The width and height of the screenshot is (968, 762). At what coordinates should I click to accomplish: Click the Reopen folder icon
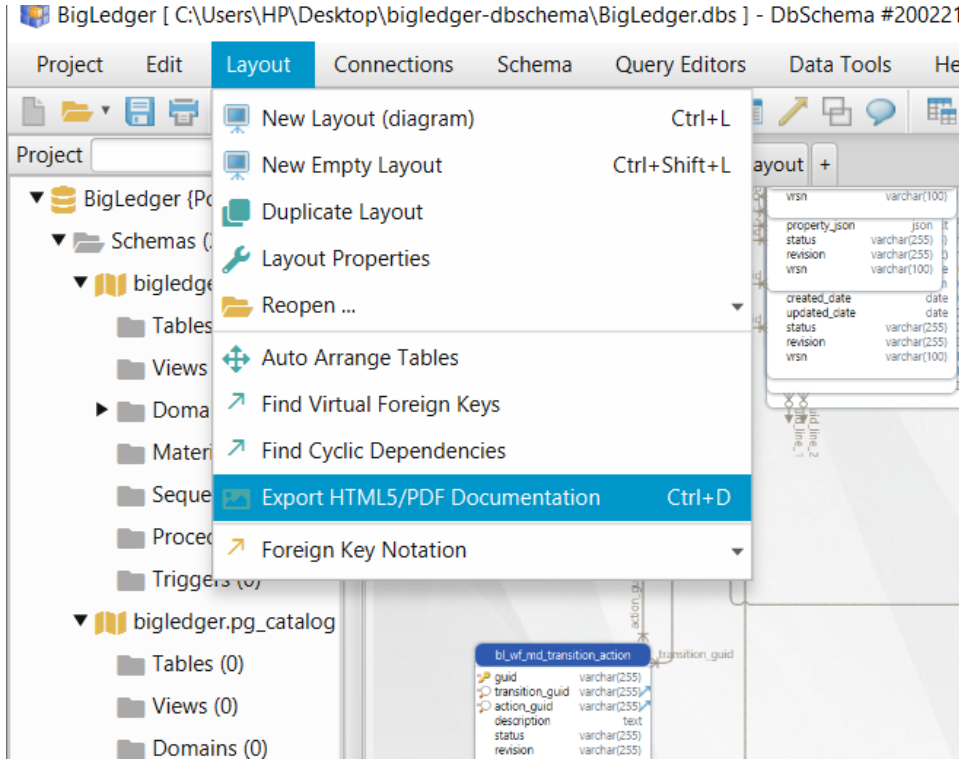[x=237, y=306]
